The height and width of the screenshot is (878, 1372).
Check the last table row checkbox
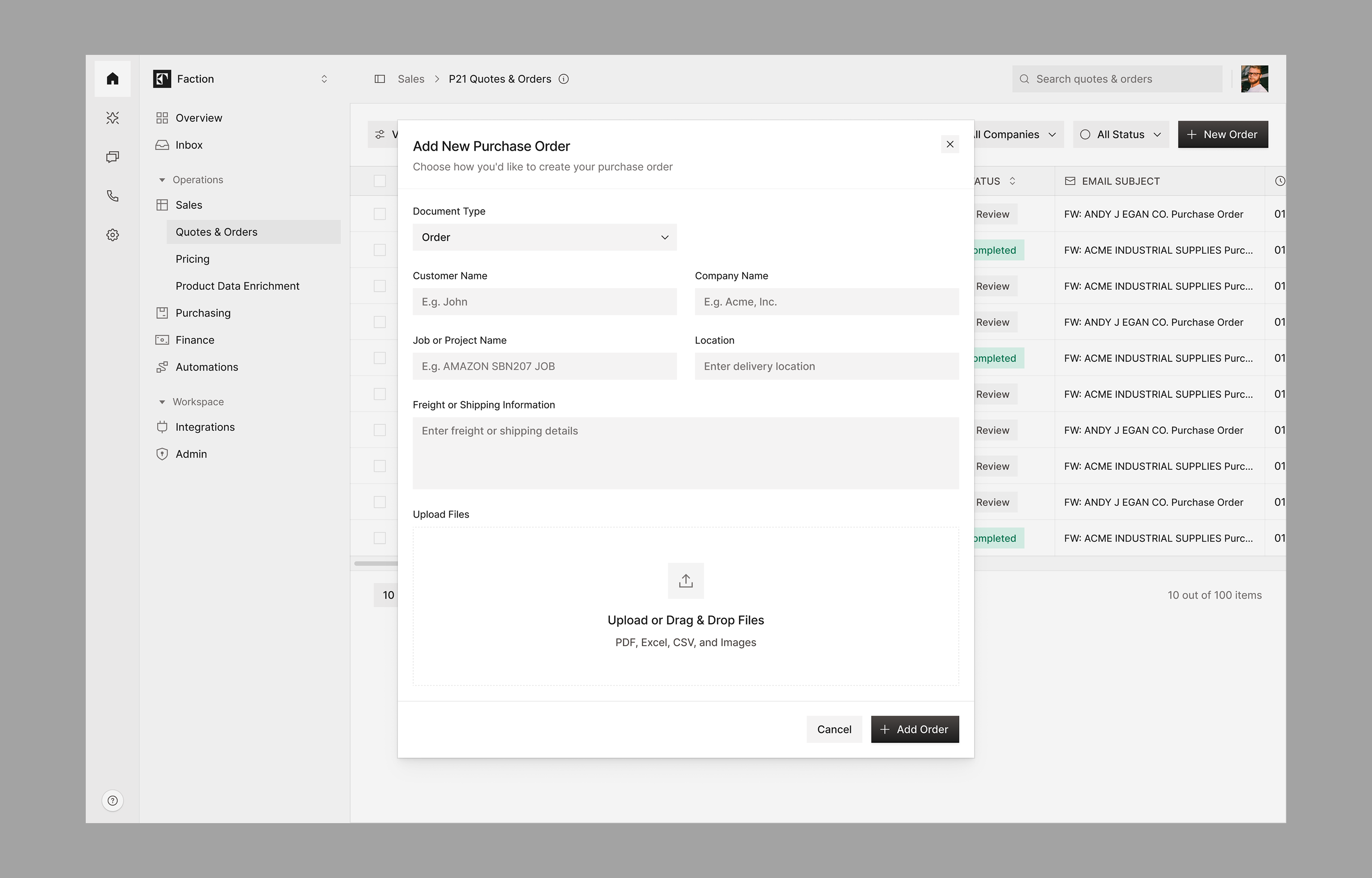coord(379,538)
